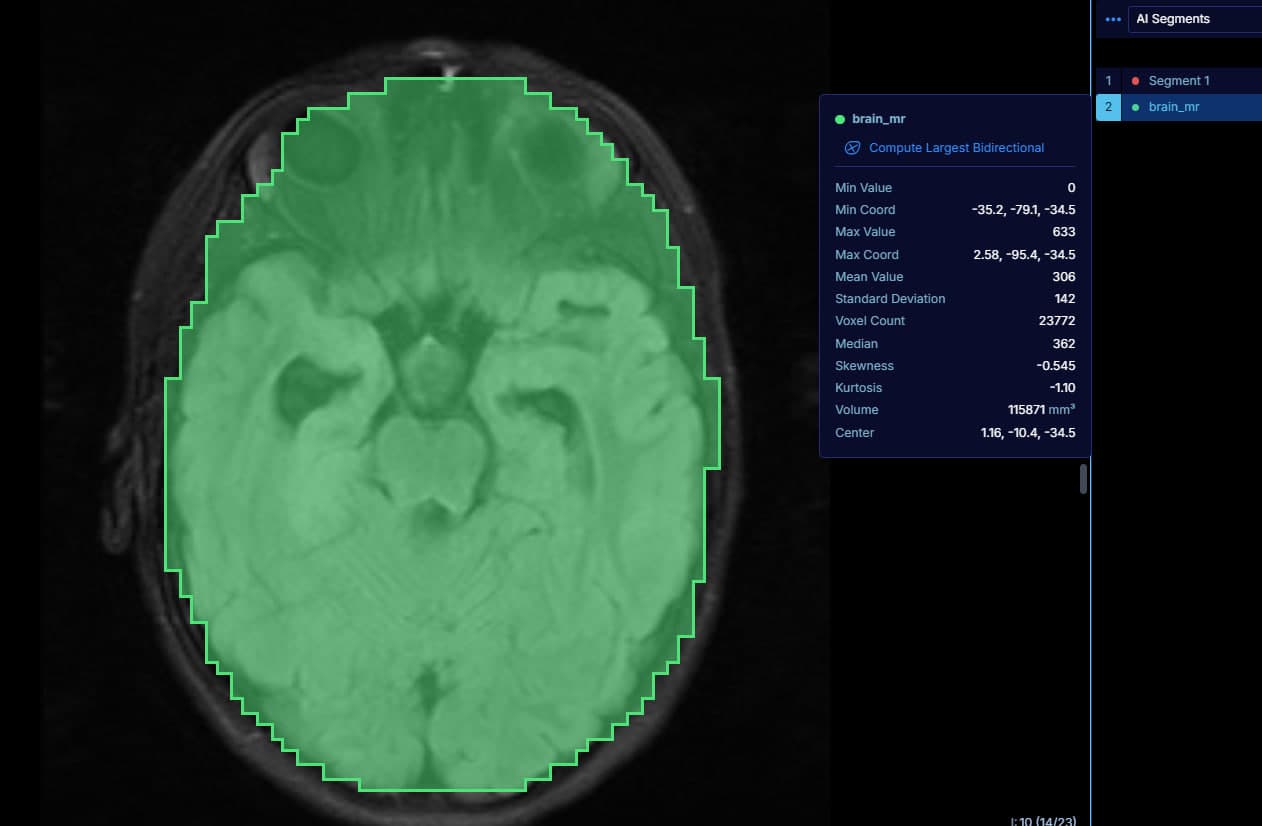Click the green color dot of brain_mr row
The width and height of the screenshot is (1262, 826).
pos(1135,107)
